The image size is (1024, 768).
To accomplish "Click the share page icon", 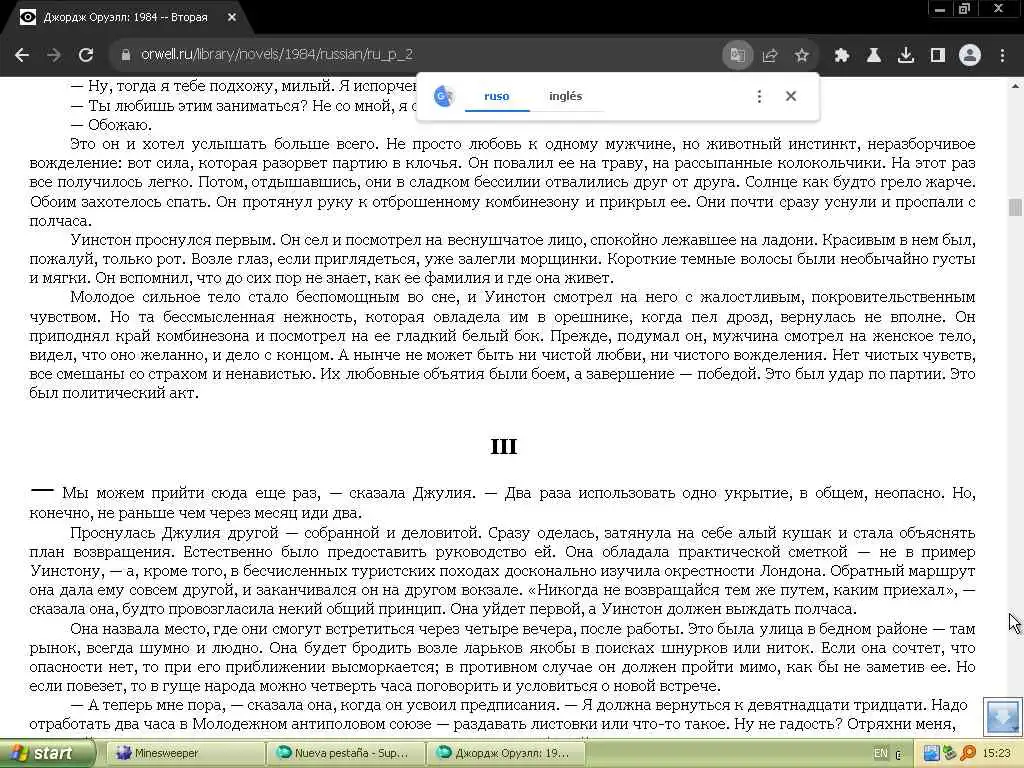I will coord(769,56).
